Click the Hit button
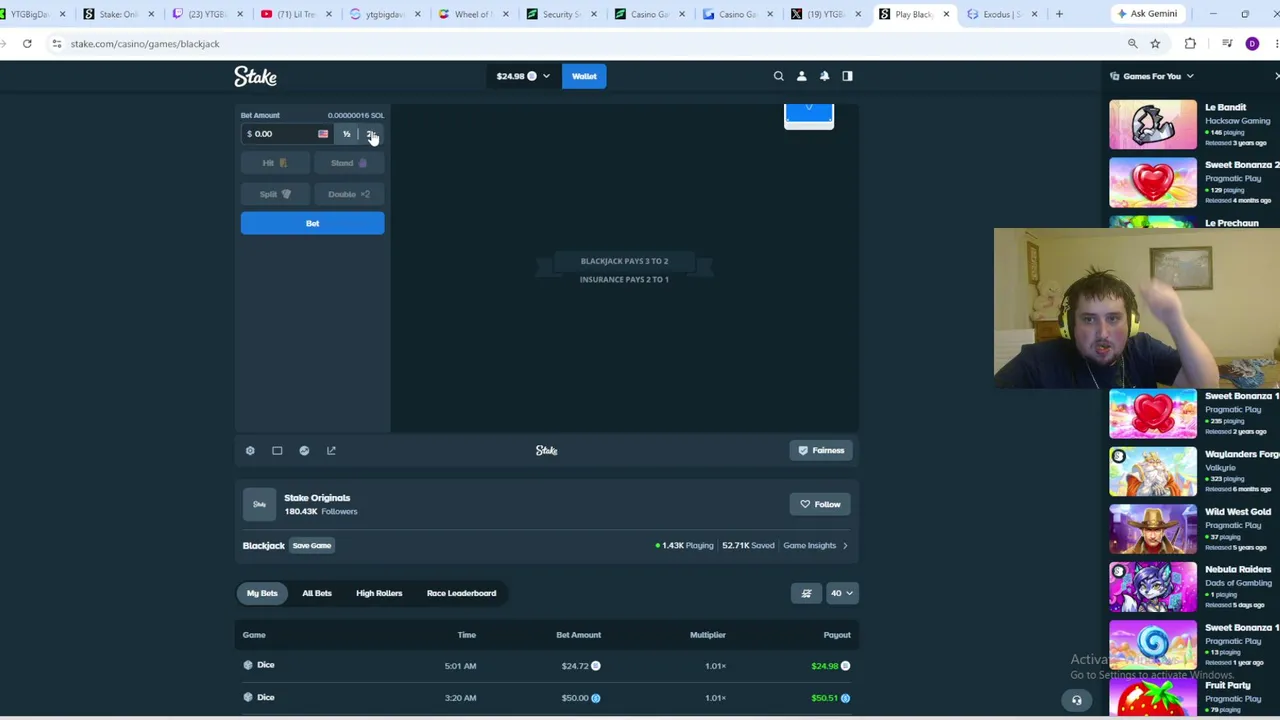The image size is (1280, 720). pos(275,163)
